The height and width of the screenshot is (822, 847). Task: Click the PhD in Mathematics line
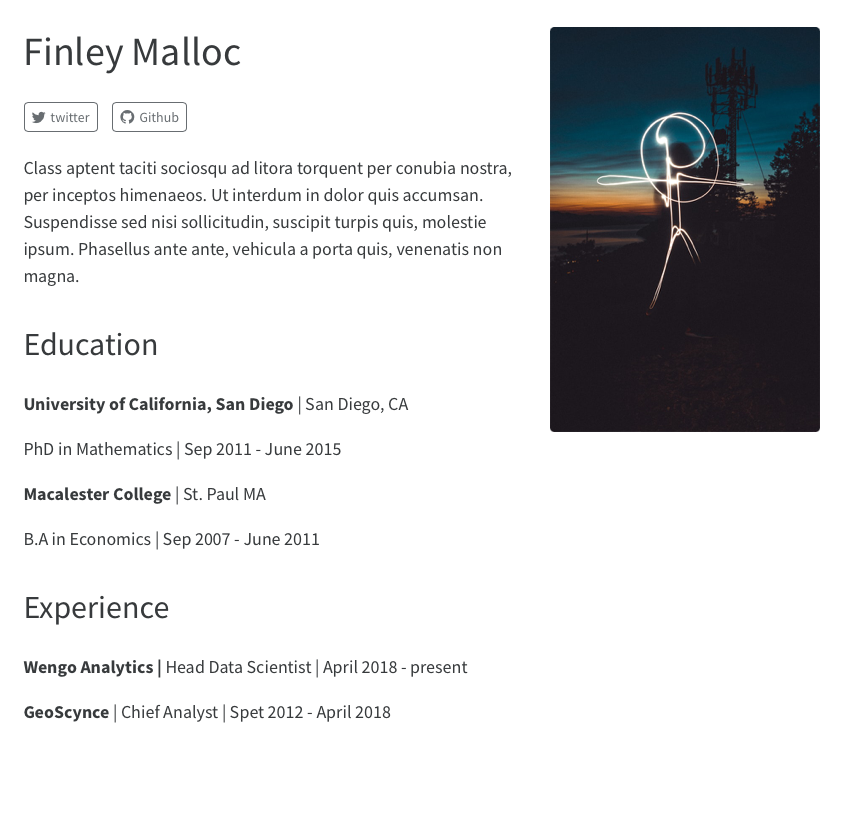point(98,449)
